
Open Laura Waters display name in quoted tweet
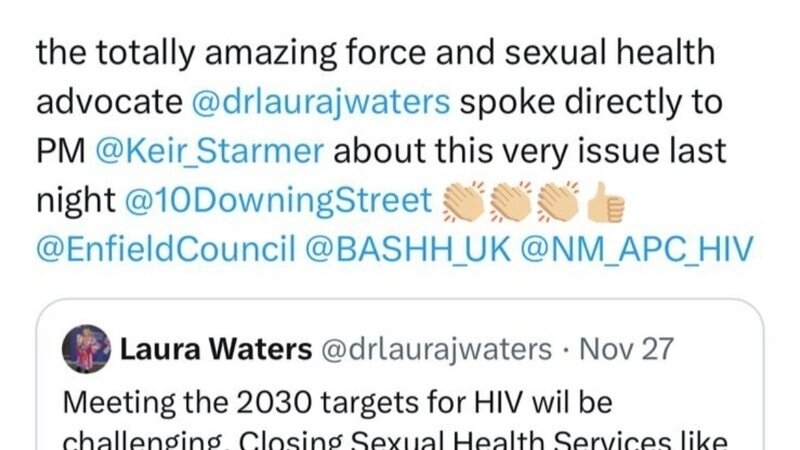[x=216, y=349]
